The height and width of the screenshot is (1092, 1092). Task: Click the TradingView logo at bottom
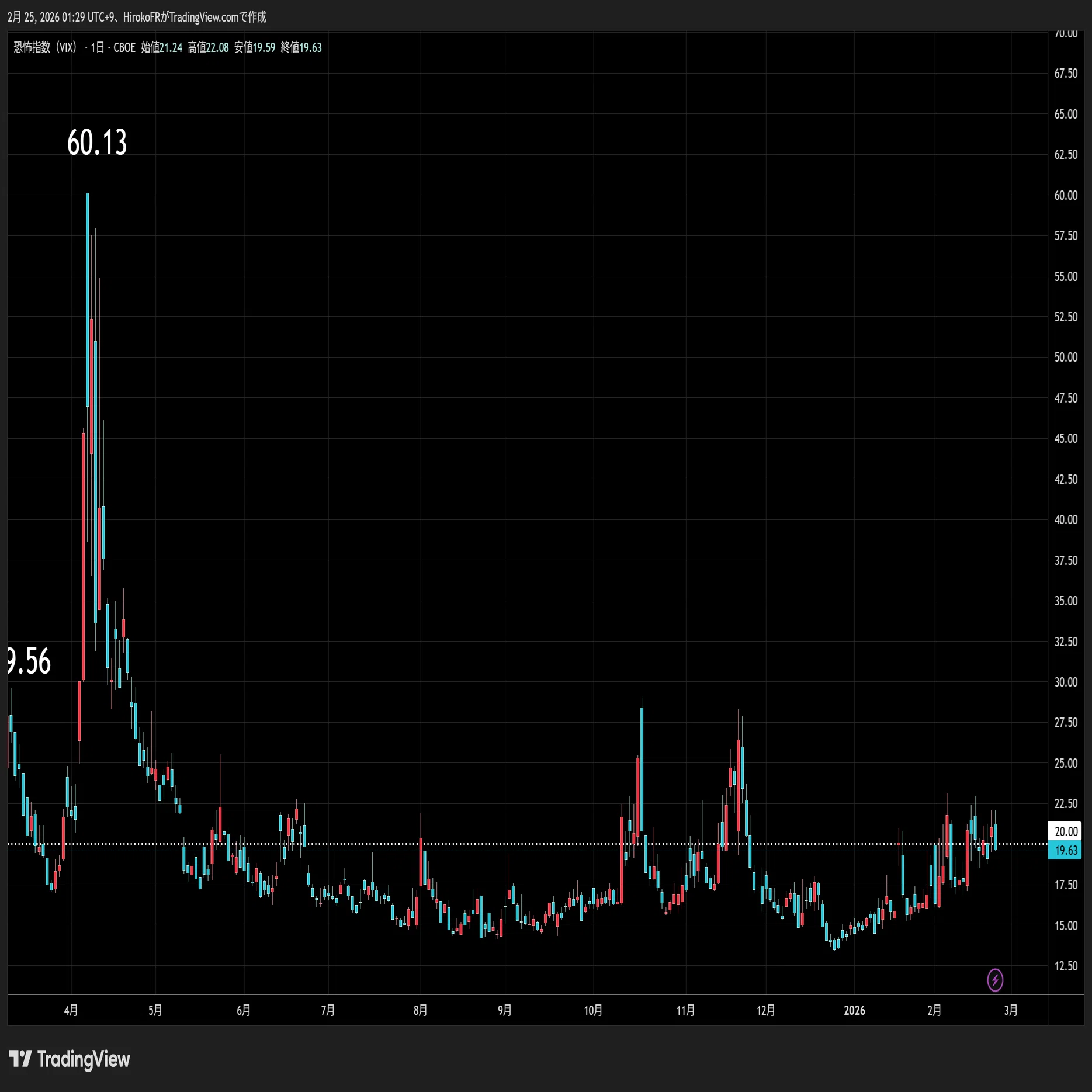(70, 1059)
